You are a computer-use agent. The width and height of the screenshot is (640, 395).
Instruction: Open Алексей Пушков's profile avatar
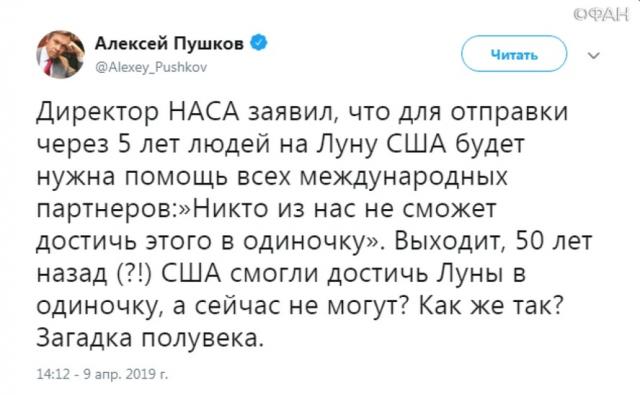(60, 54)
